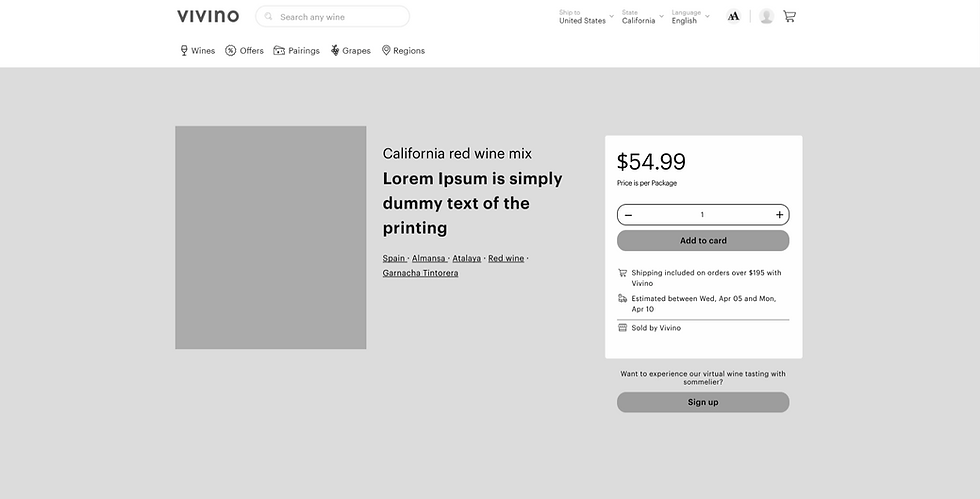
Task: Open the Offers menu item
Action: pyautogui.click(x=244, y=51)
